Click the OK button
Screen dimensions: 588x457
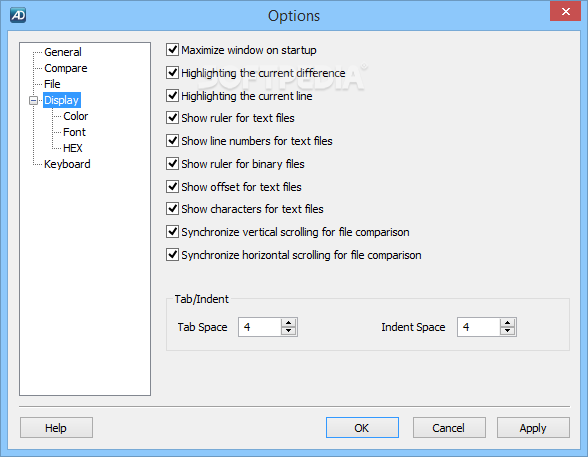click(362, 428)
